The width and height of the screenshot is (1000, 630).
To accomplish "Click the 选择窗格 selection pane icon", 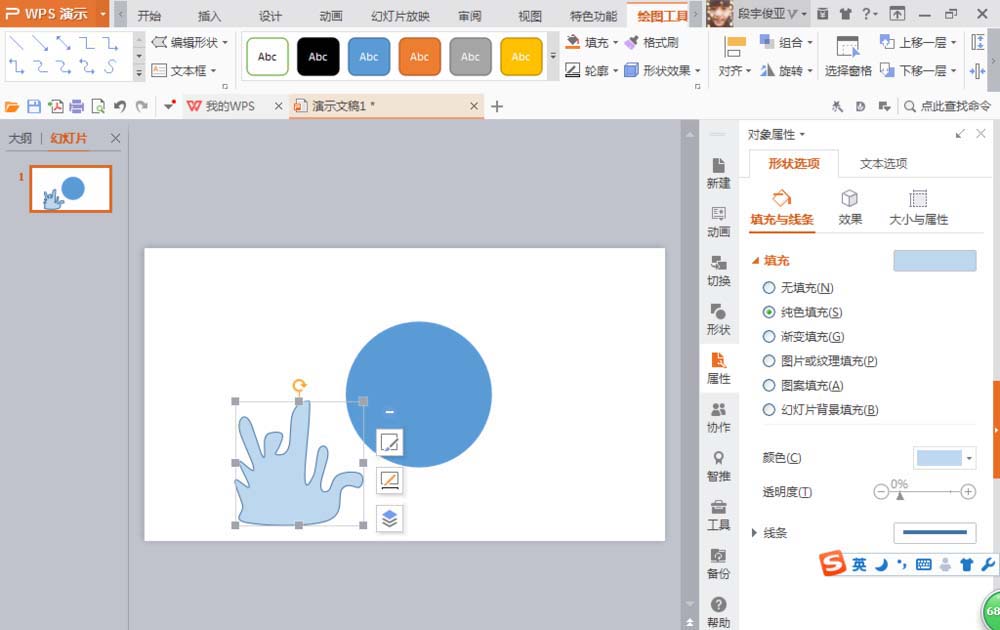I will tap(847, 69).
